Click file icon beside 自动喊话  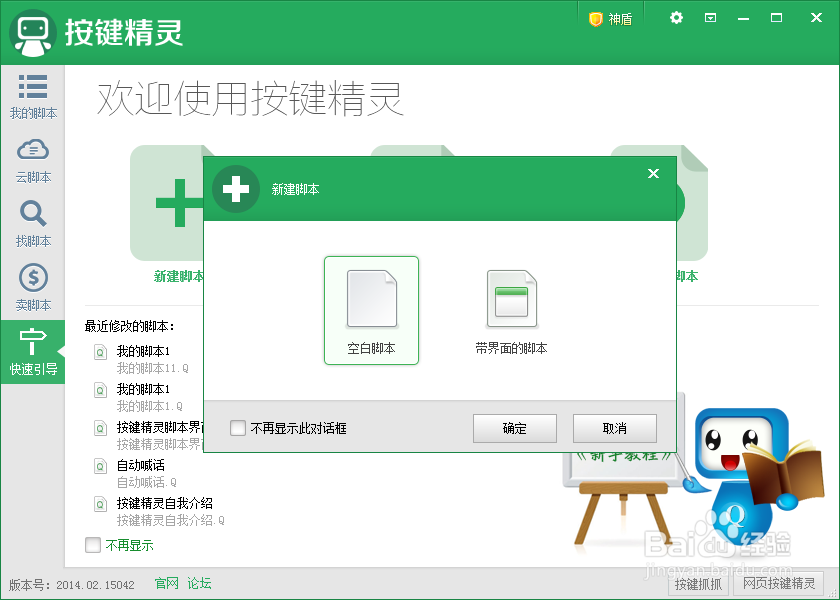click(100, 466)
